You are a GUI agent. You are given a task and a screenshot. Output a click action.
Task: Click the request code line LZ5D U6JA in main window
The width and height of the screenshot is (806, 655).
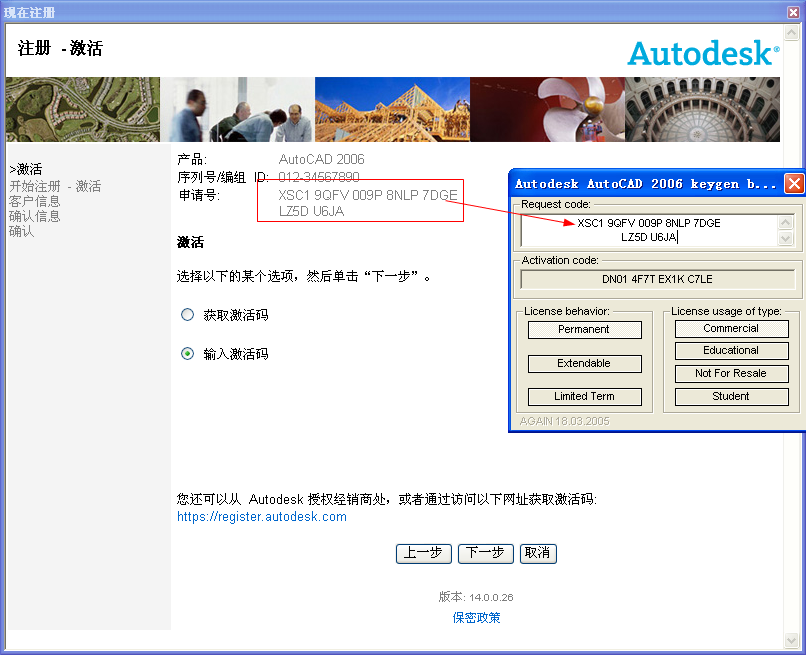click(312, 211)
